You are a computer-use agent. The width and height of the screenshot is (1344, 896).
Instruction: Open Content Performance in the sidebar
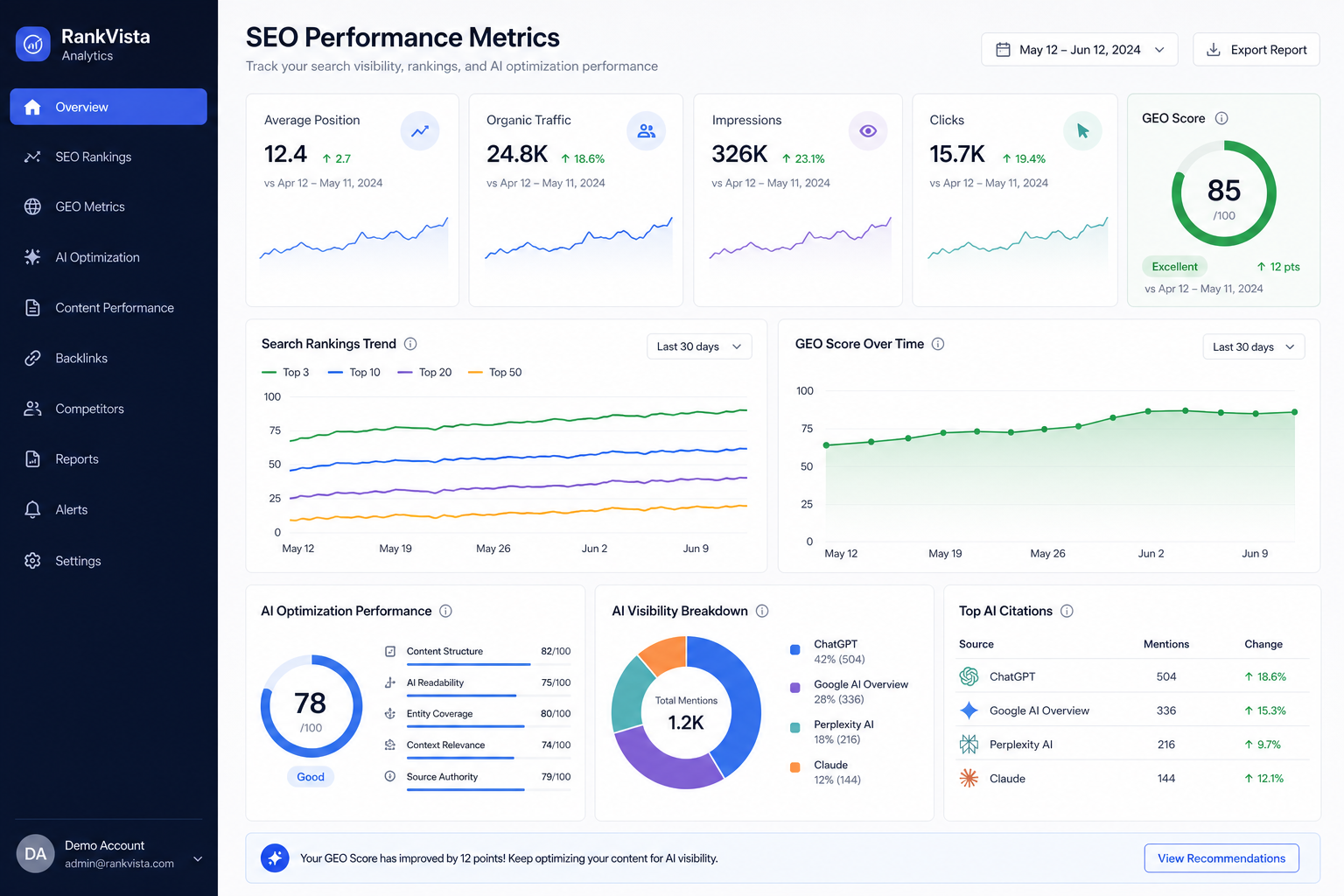coord(108,308)
